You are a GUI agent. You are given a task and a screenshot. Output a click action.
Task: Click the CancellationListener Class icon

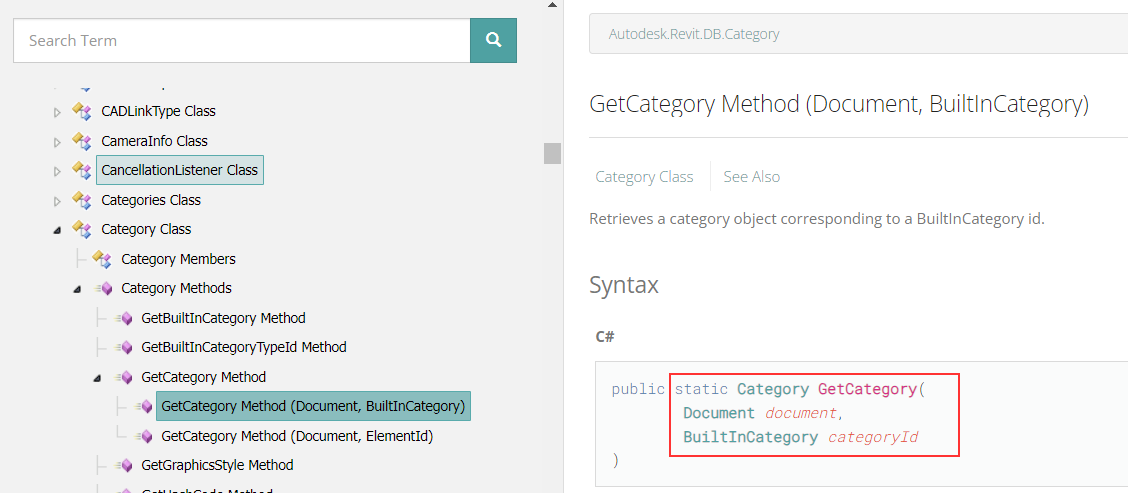pyautogui.click(x=81, y=171)
